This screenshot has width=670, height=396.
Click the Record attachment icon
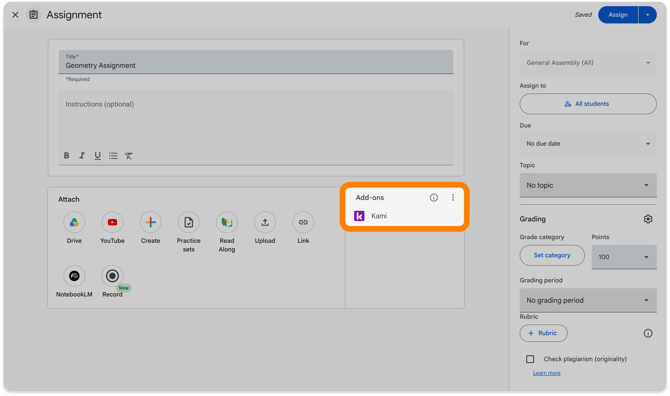(x=112, y=276)
